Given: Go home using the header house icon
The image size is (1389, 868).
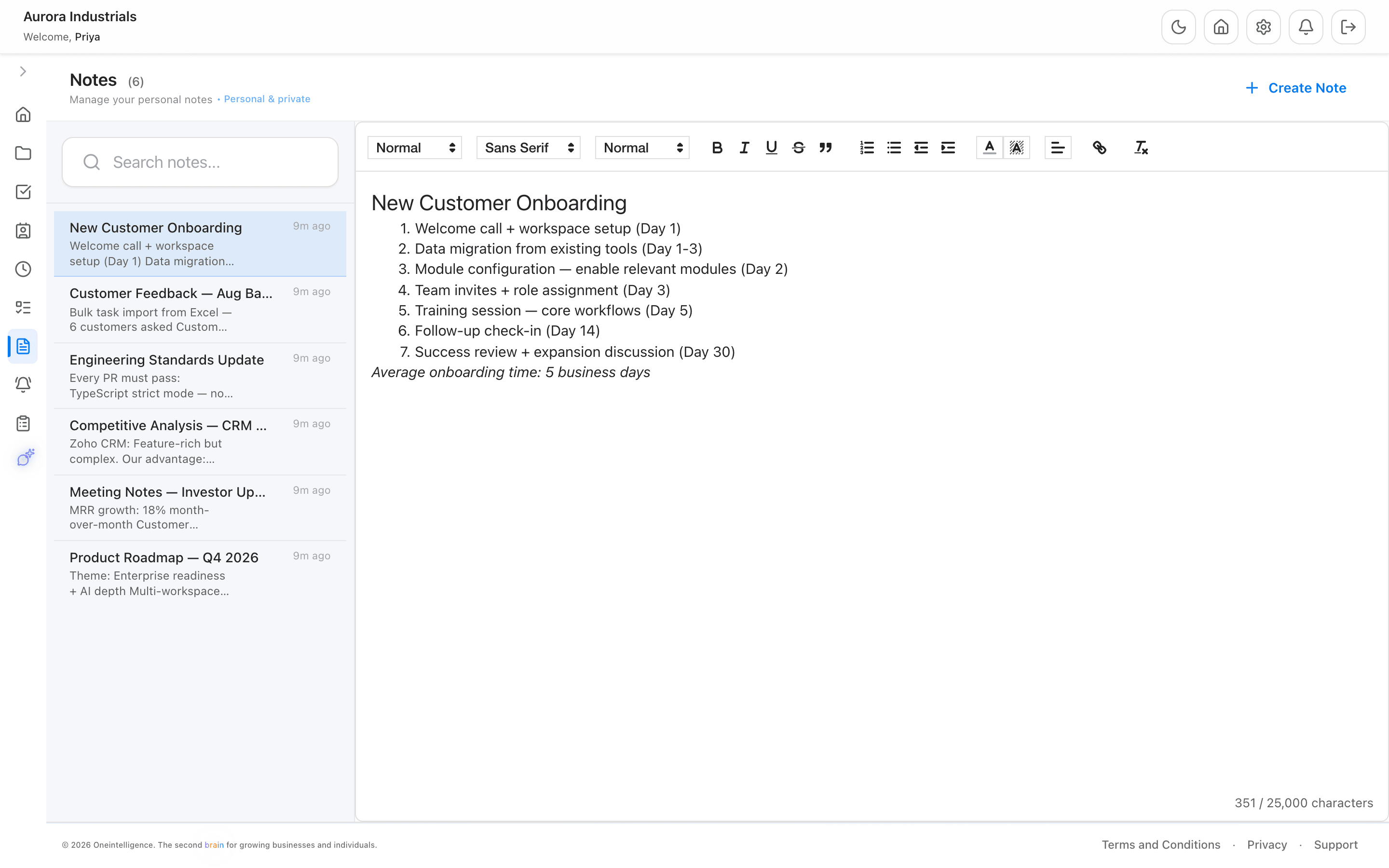Looking at the screenshot, I should click(x=1221, y=27).
